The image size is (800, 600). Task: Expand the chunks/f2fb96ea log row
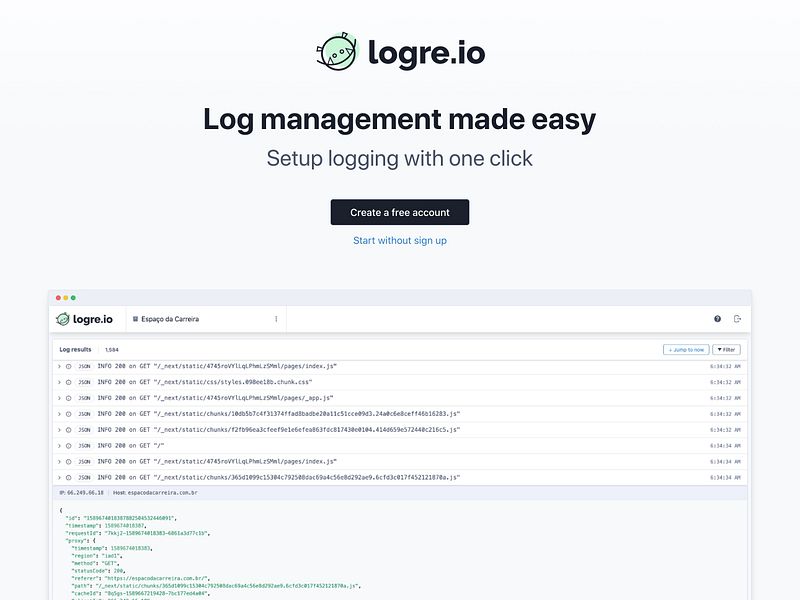[x=59, y=430]
